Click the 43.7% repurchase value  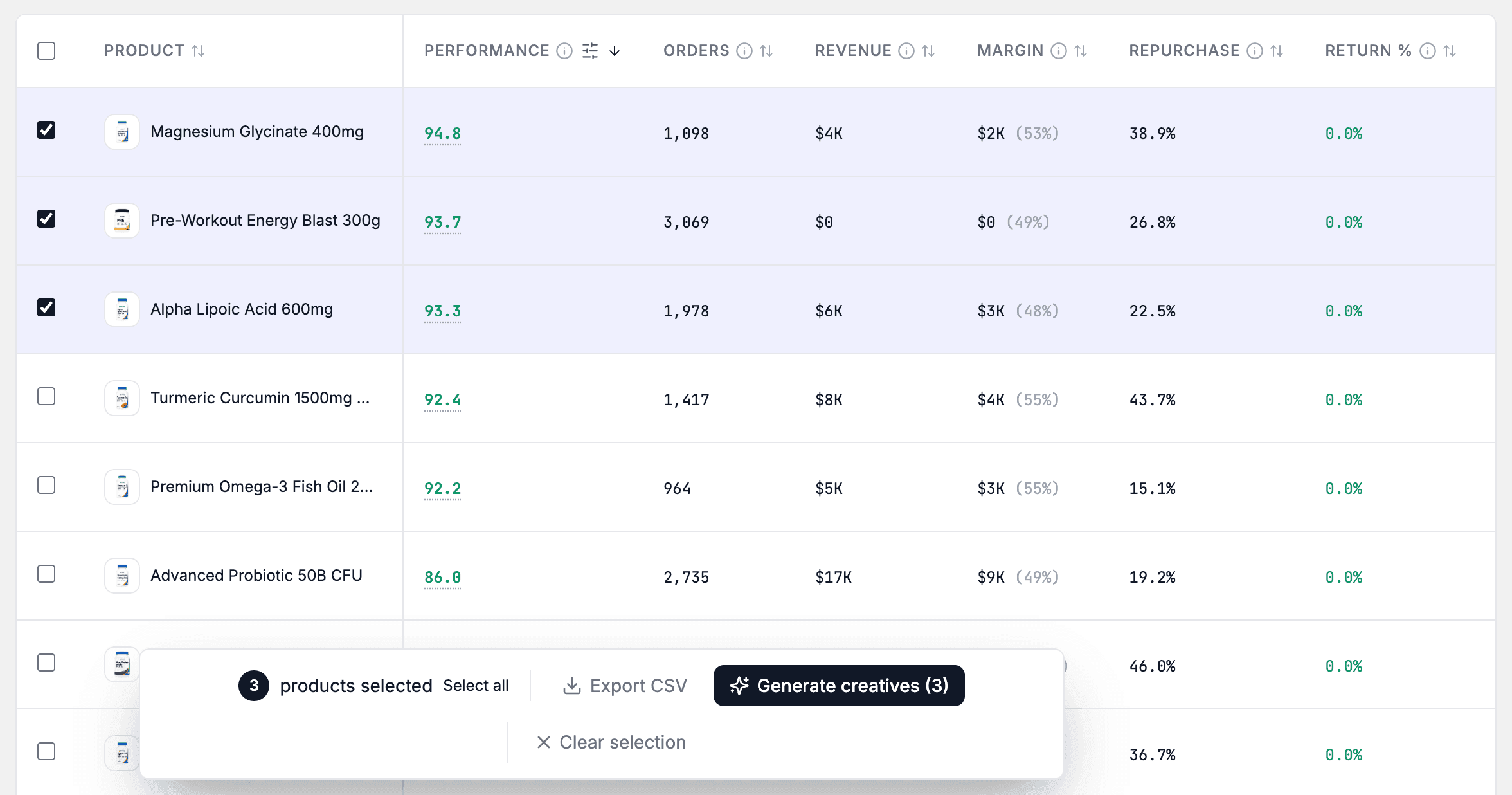pyautogui.click(x=1152, y=400)
